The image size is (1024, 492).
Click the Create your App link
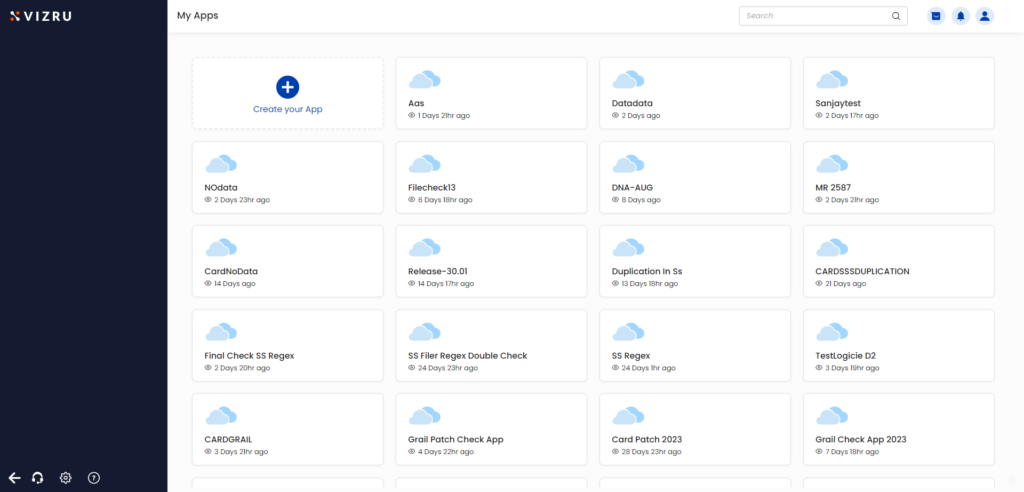click(288, 109)
